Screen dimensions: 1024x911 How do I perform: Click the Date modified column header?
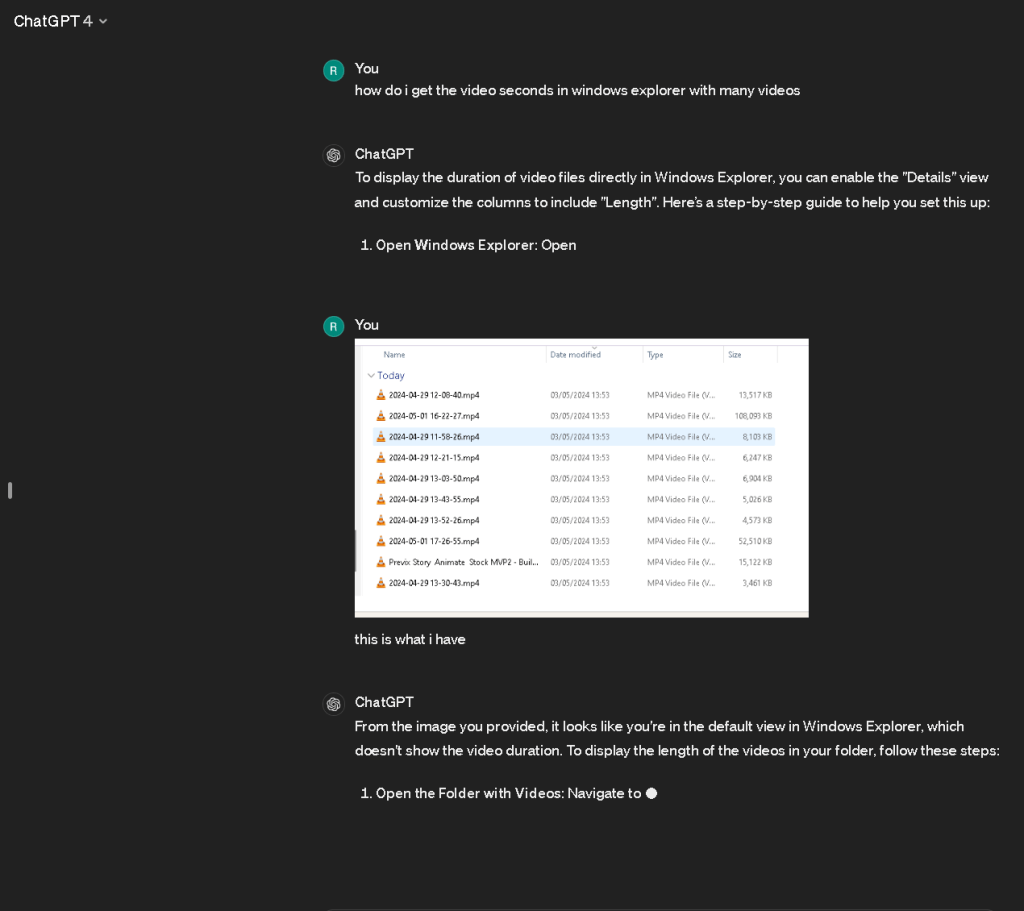pos(575,355)
